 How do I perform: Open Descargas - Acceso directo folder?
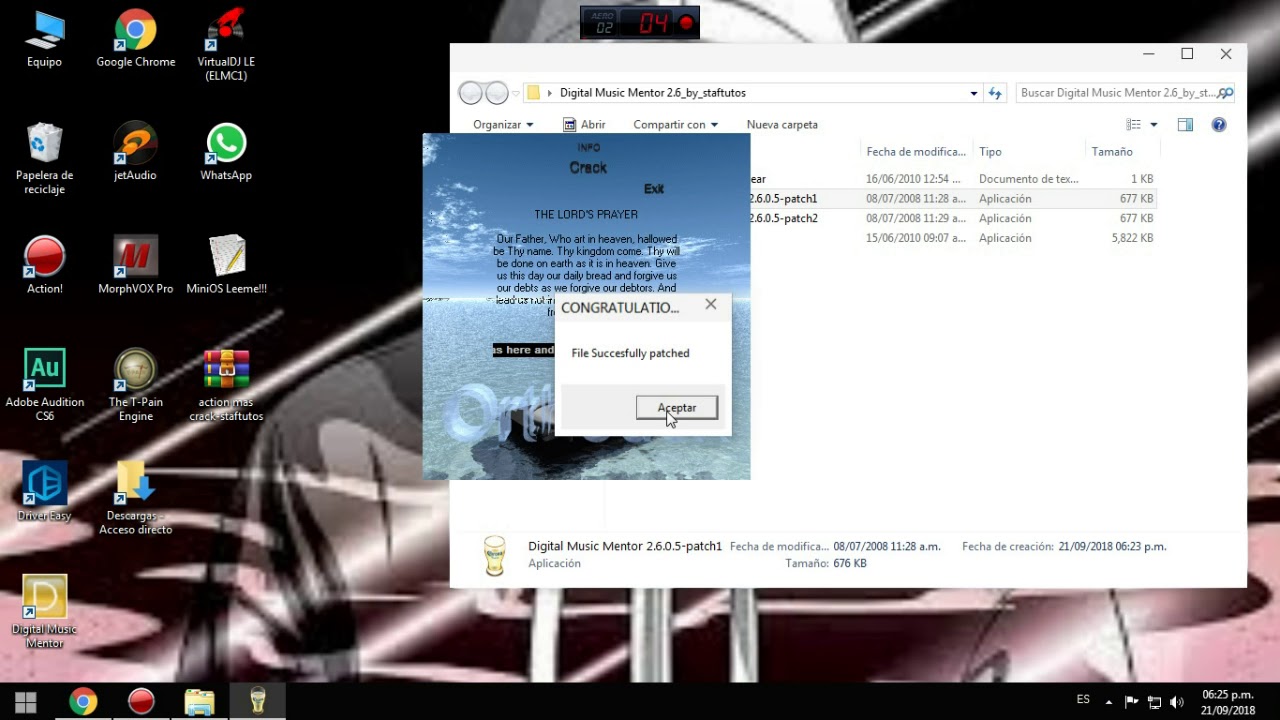(x=135, y=499)
